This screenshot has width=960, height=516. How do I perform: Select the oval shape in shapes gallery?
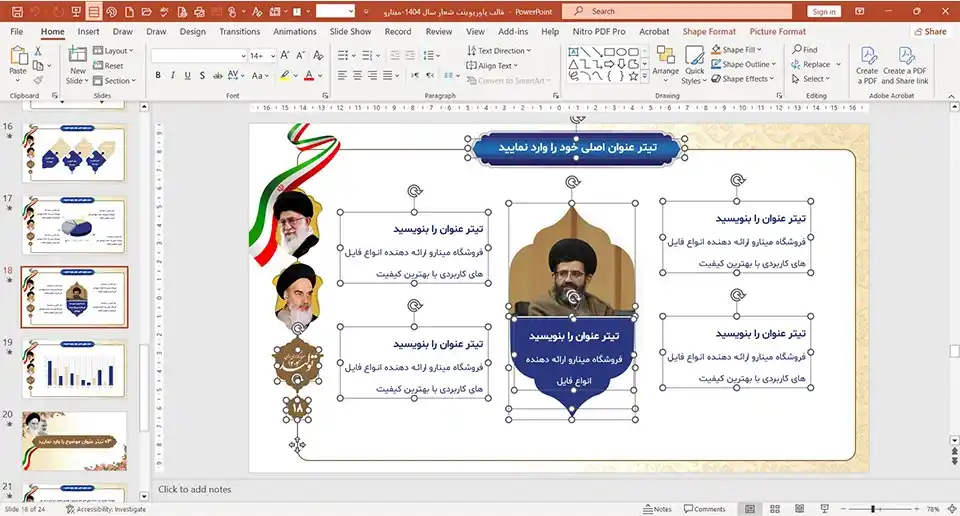click(x=621, y=52)
